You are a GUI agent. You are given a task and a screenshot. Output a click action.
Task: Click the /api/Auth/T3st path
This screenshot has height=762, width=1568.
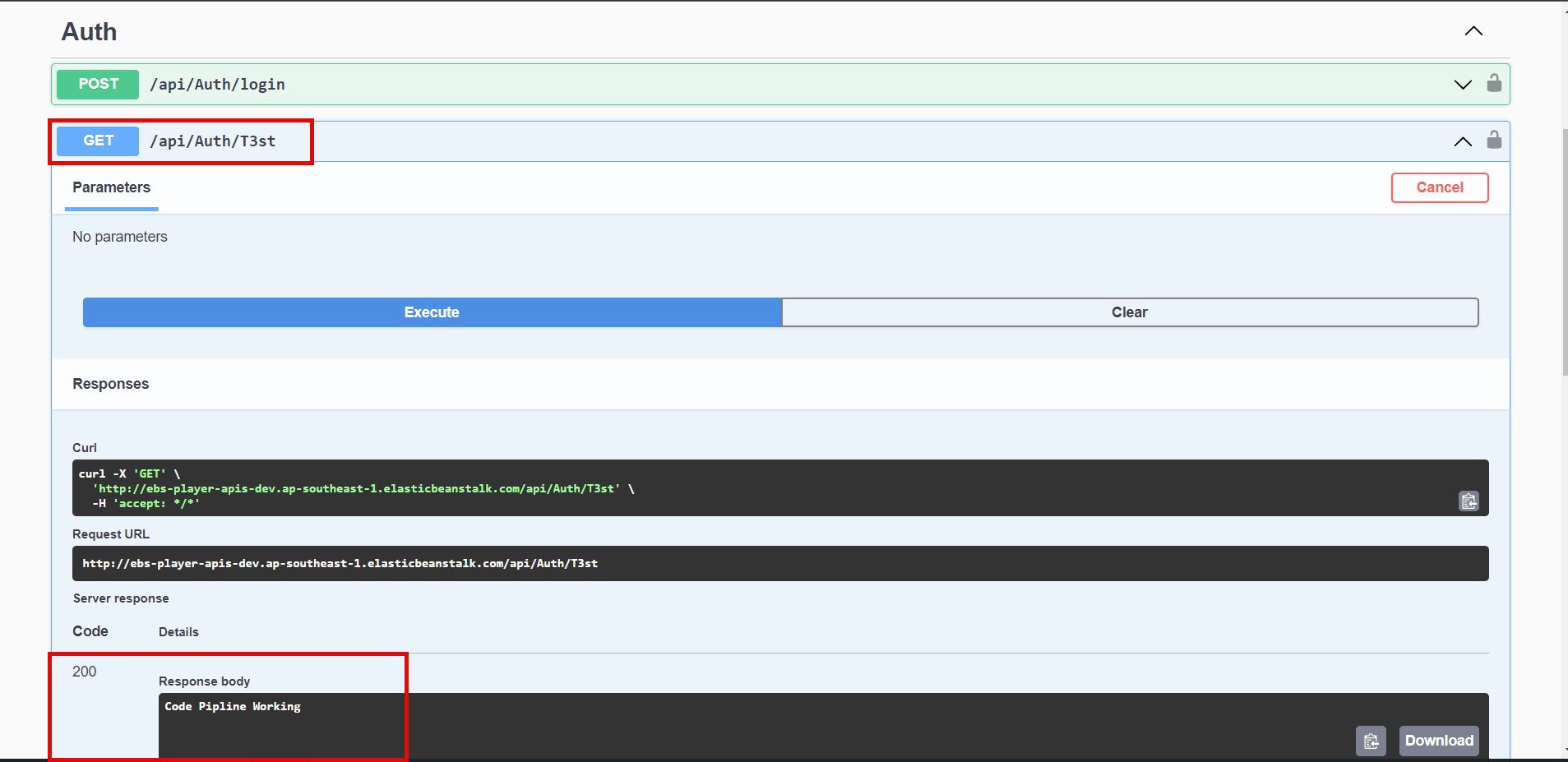213,141
